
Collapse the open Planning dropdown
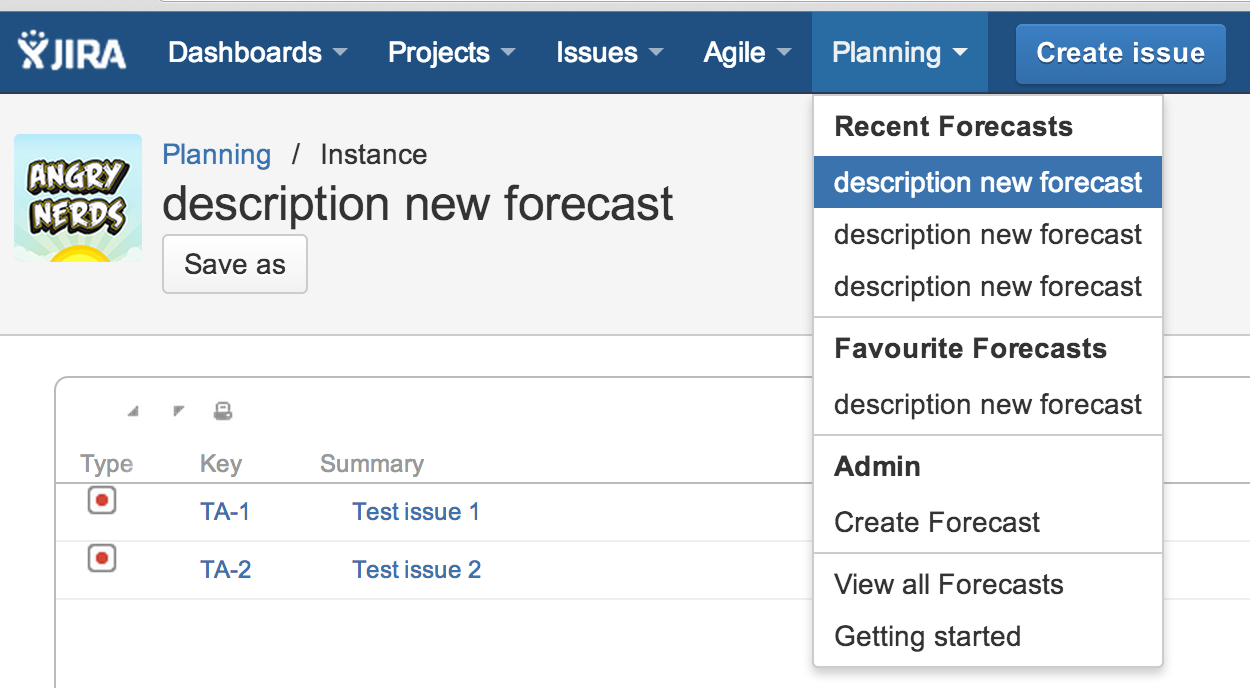point(900,53)
